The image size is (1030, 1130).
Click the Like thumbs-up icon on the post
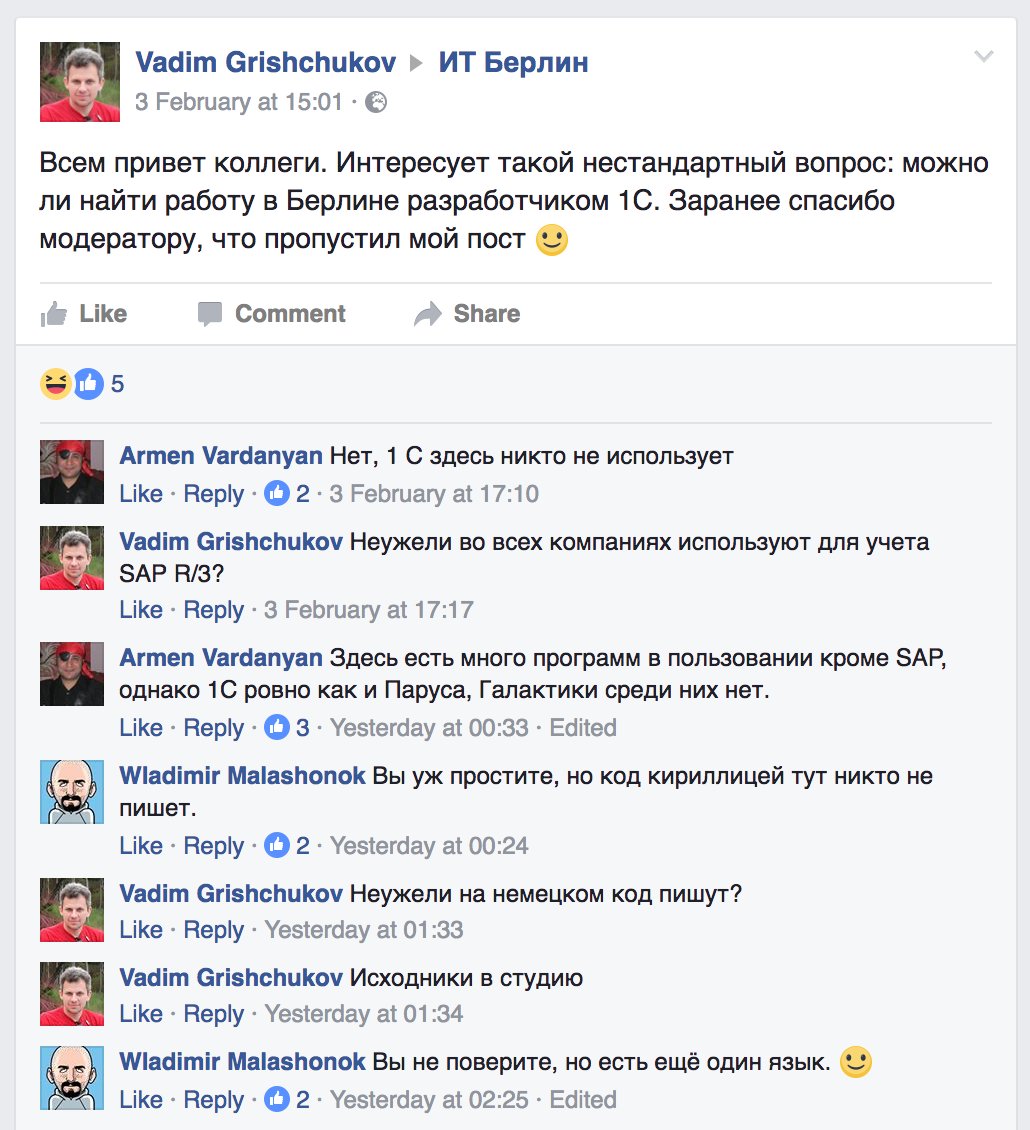coord(55,313)
